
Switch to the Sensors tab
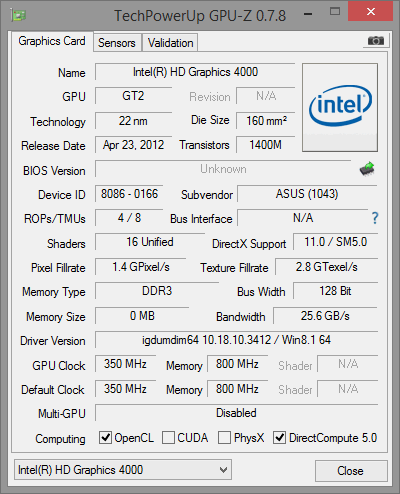tap(117, 42)
